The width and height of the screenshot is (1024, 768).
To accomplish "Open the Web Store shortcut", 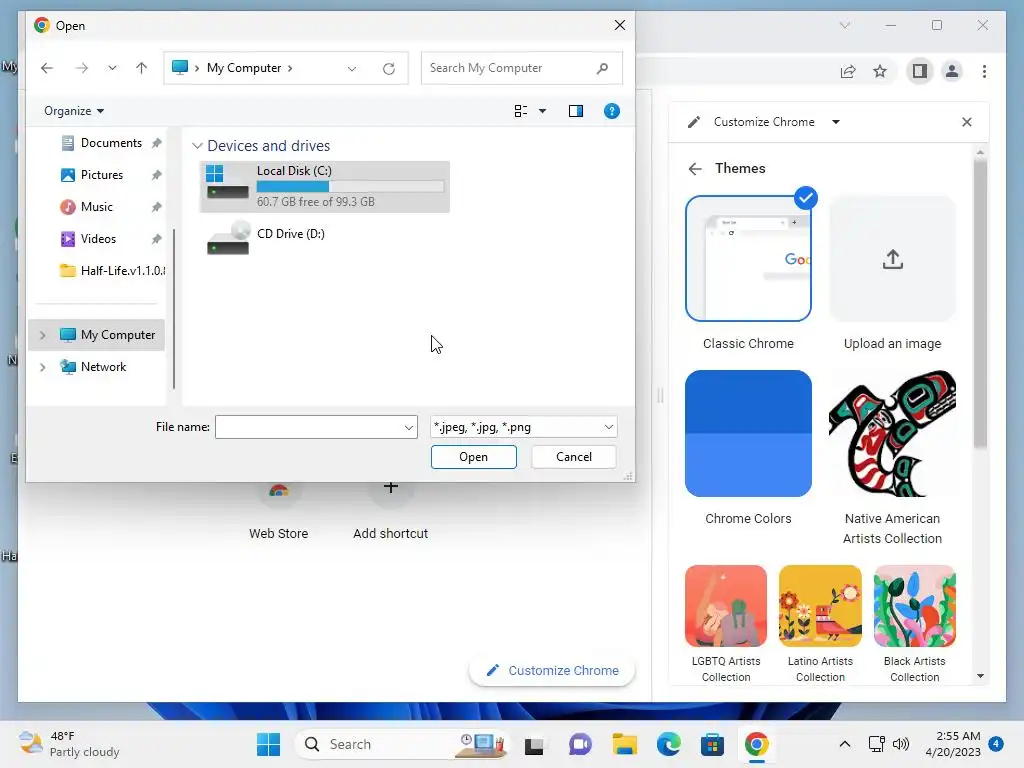I will tap(278, 513).
